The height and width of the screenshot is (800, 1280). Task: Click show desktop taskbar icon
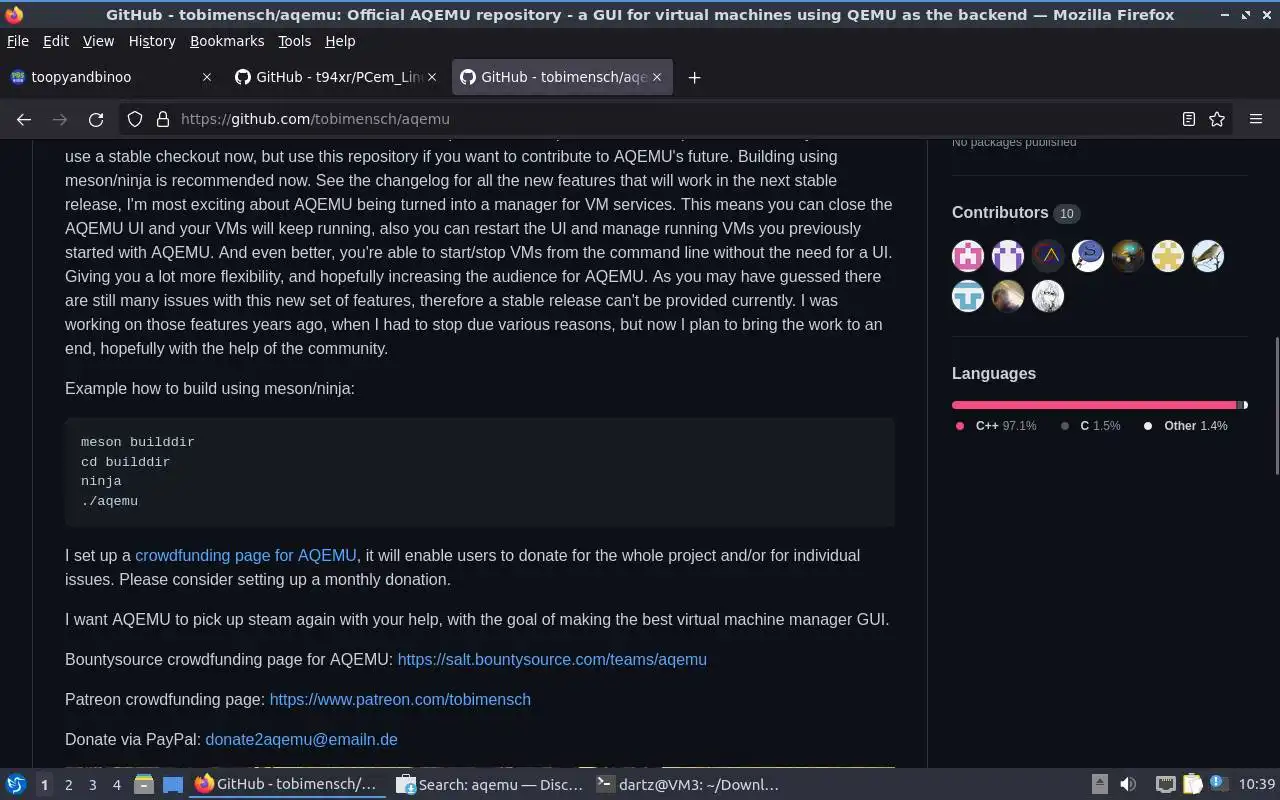pos(172,785)
